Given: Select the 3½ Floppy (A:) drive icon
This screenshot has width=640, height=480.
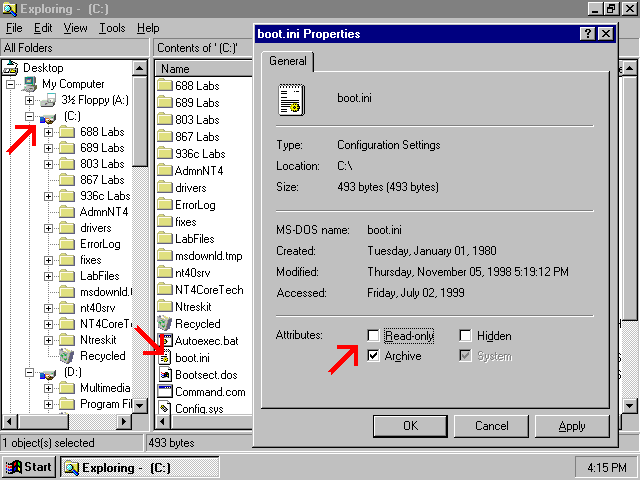Looking at the screenshot, I should tap(49, 100).
